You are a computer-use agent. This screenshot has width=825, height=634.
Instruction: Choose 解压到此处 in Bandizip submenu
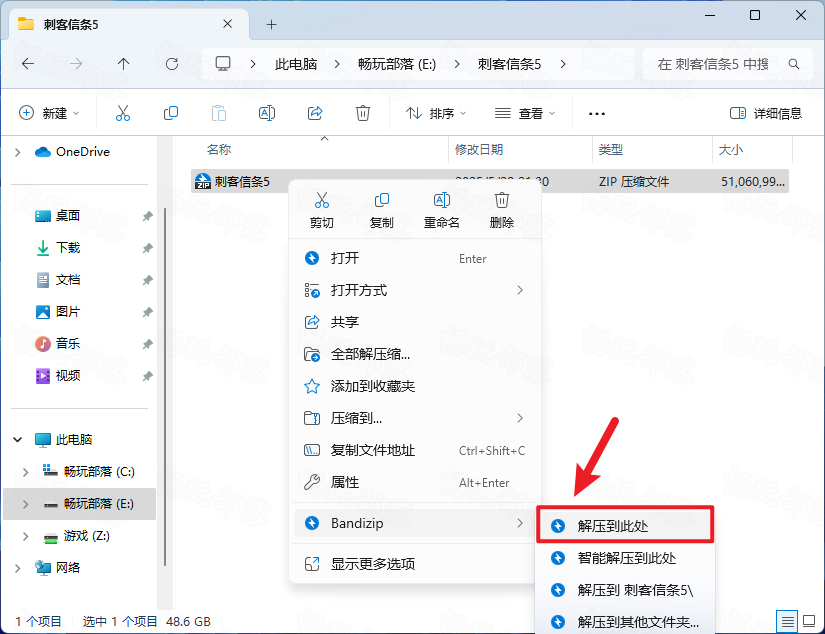pyautogui.click(x=625, y=525)
